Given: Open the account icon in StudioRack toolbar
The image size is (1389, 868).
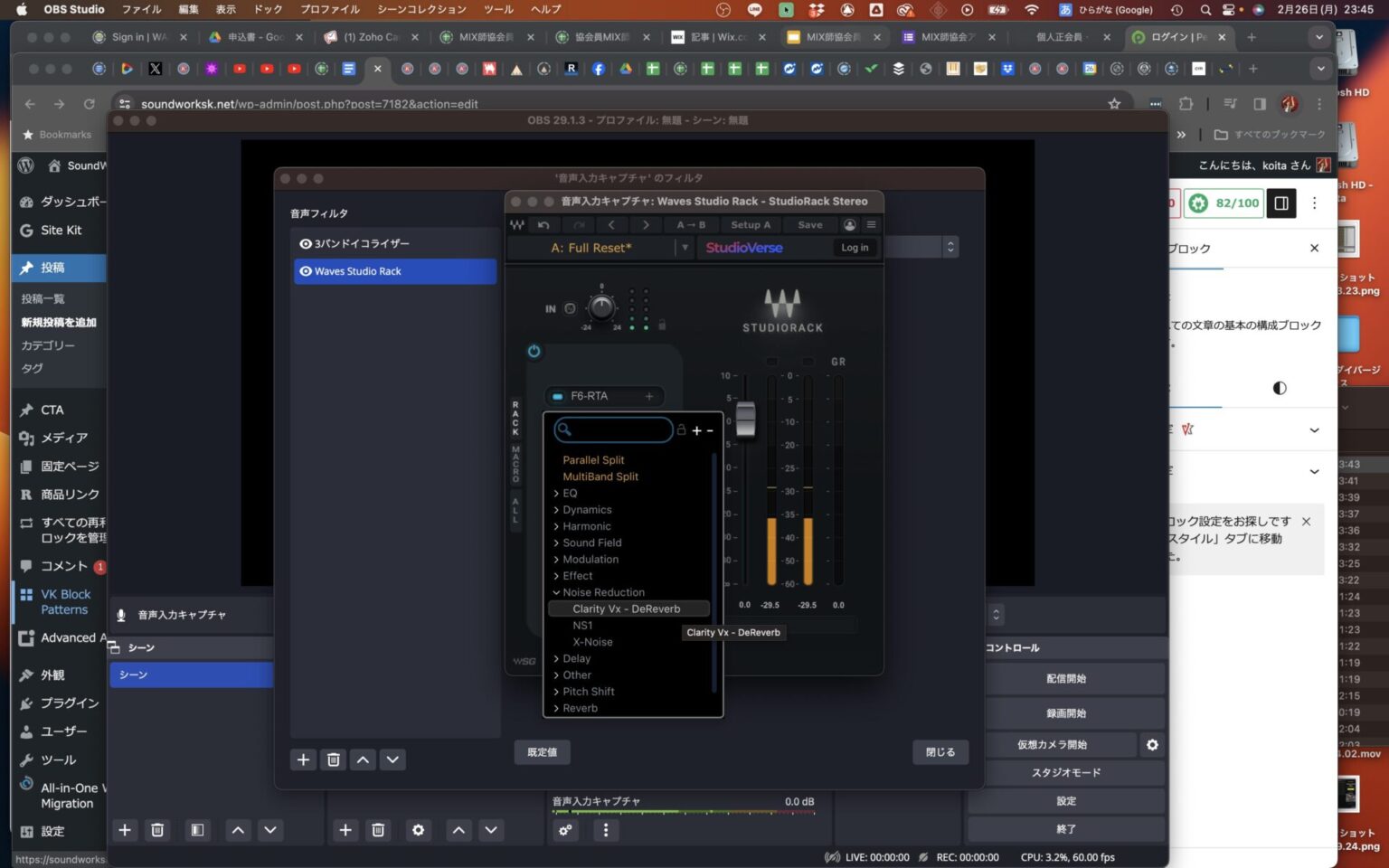Looking at the screenshot, I should [850, 224].
